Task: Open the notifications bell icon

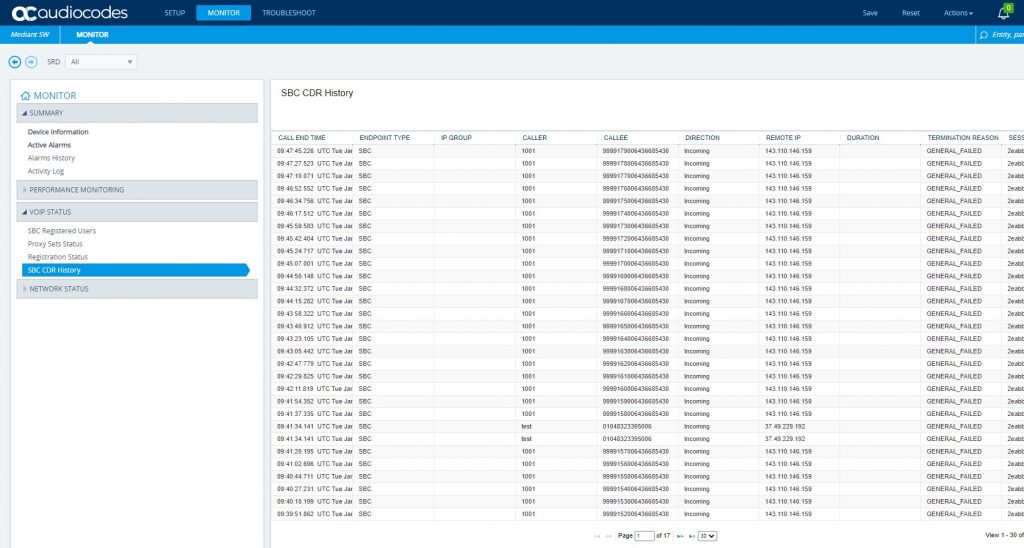Action: pos(1004,12)
